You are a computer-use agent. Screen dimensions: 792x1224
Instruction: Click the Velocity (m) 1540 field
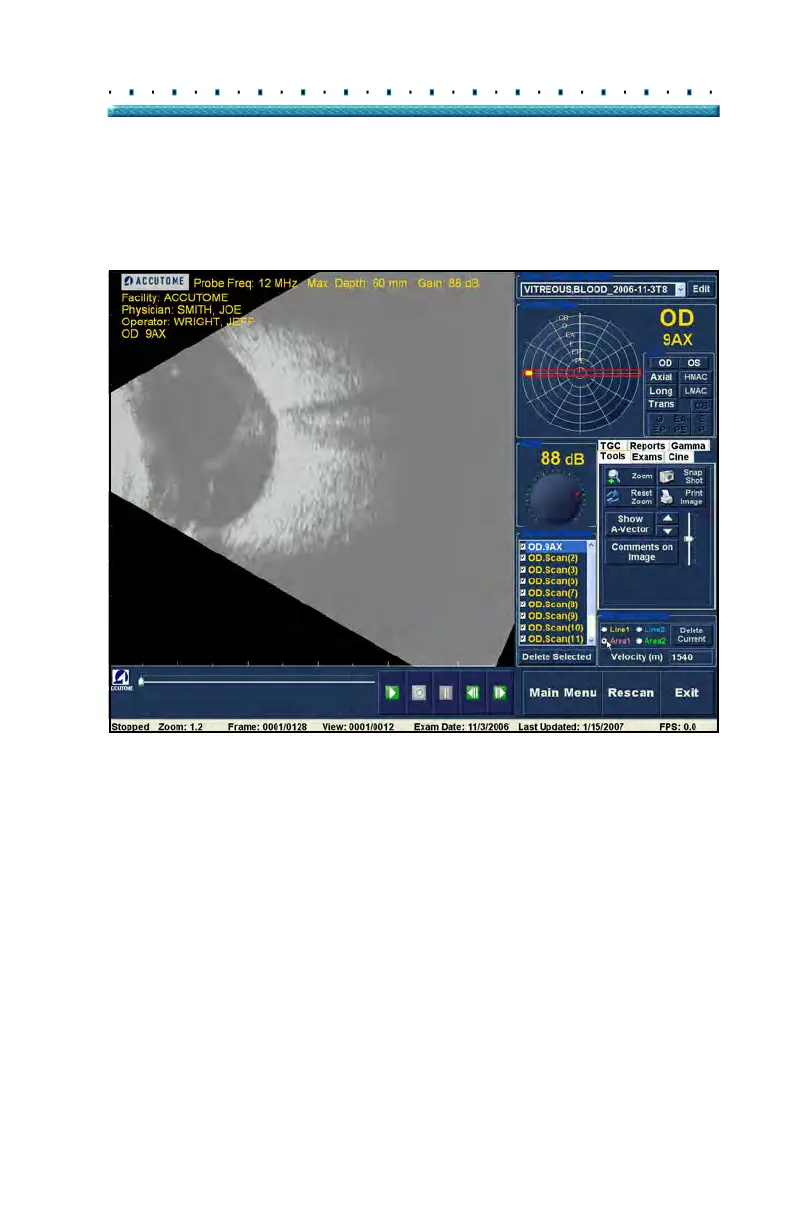(689, 657)
